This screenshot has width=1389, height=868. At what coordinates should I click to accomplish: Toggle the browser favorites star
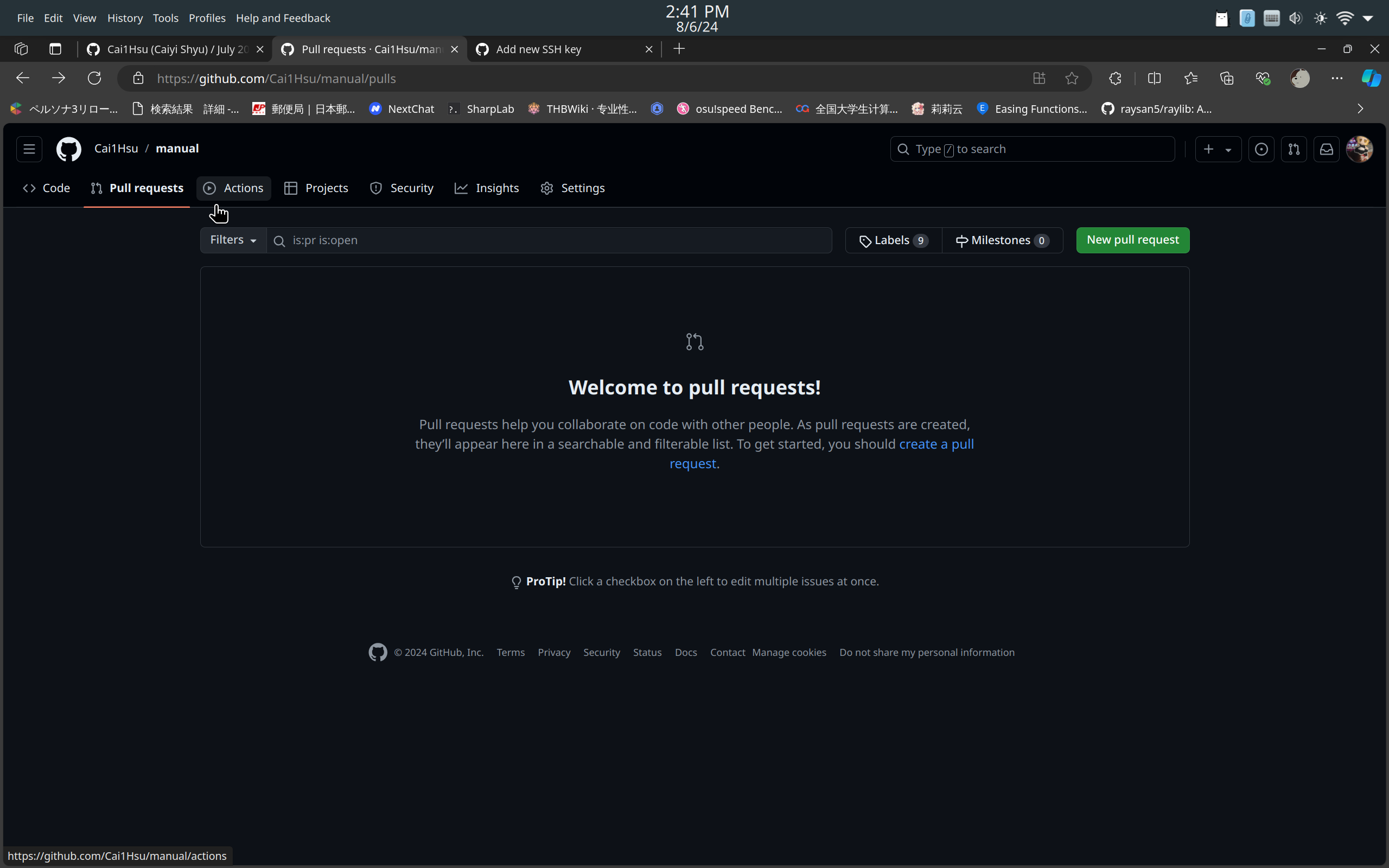click(x=1072, y=78)
